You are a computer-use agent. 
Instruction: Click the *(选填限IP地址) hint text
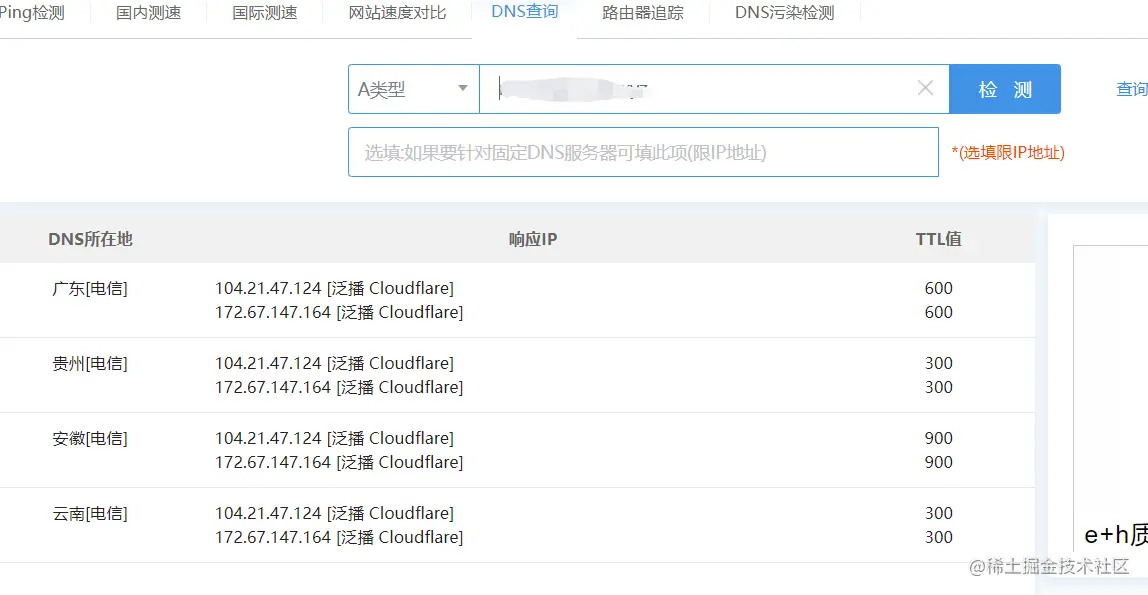click(1008, 152)
